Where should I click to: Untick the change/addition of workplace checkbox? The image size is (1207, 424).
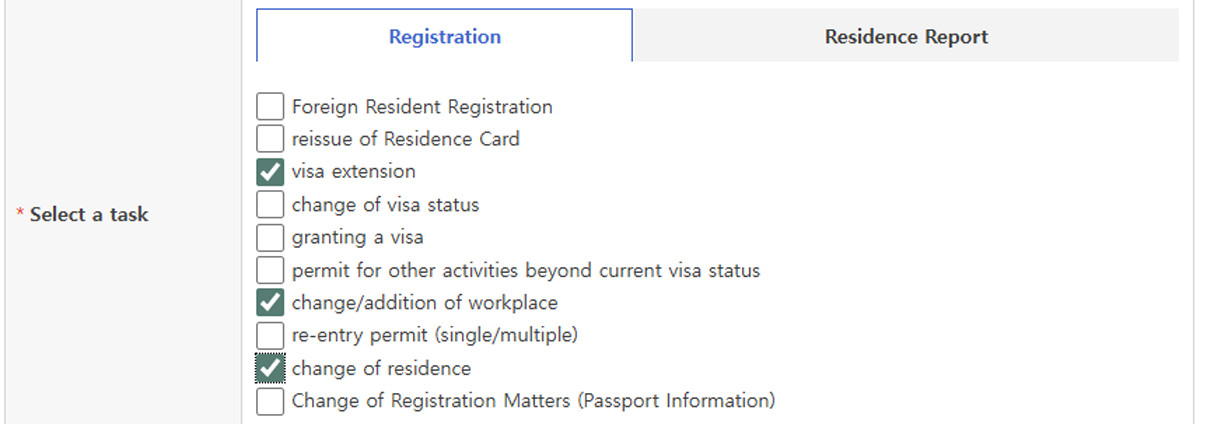(270, 302)
